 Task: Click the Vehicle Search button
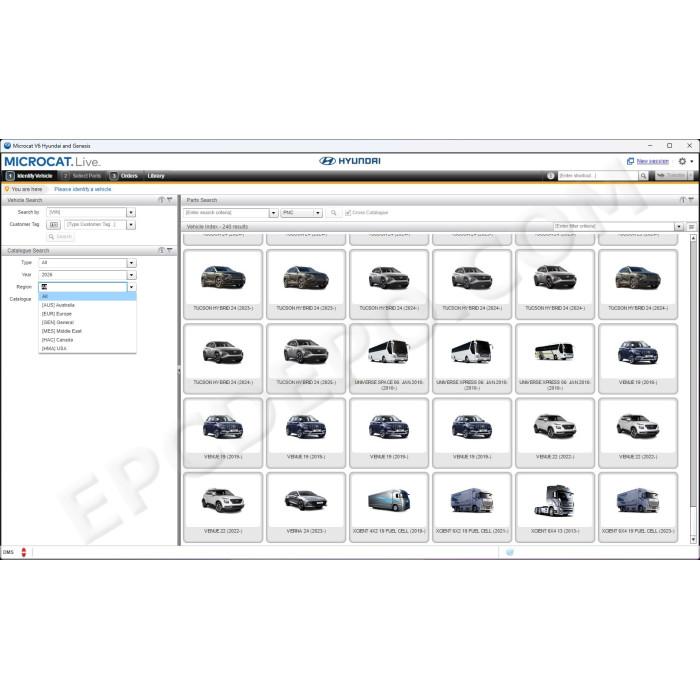[60, 237]
